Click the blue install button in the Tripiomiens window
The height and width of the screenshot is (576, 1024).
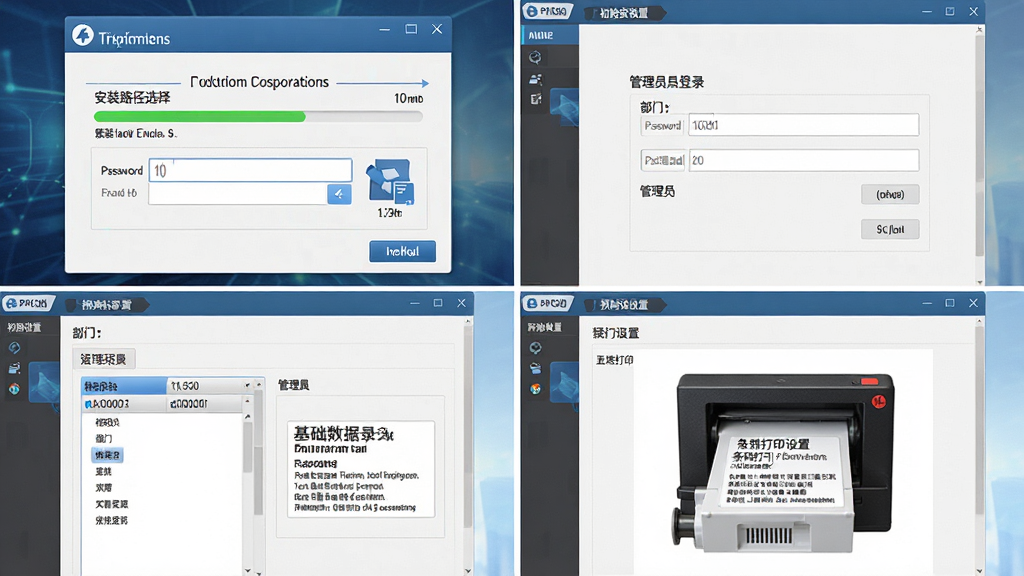tap(402, 251)
